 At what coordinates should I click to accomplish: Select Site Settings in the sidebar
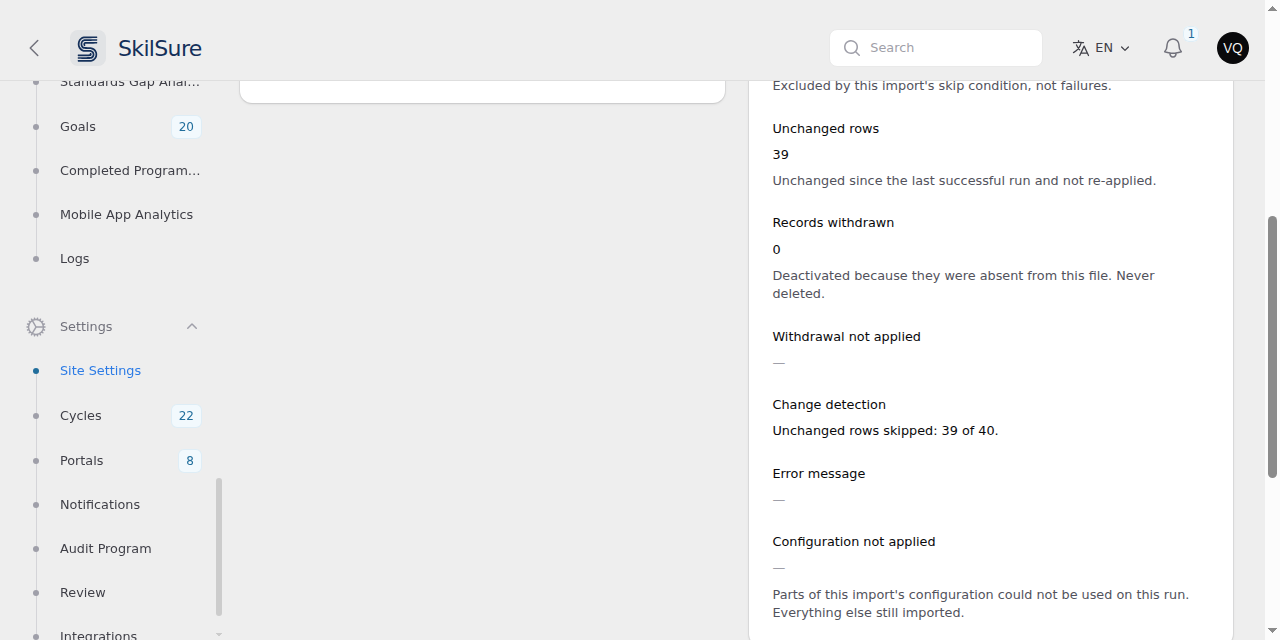[x=100, y=371]
